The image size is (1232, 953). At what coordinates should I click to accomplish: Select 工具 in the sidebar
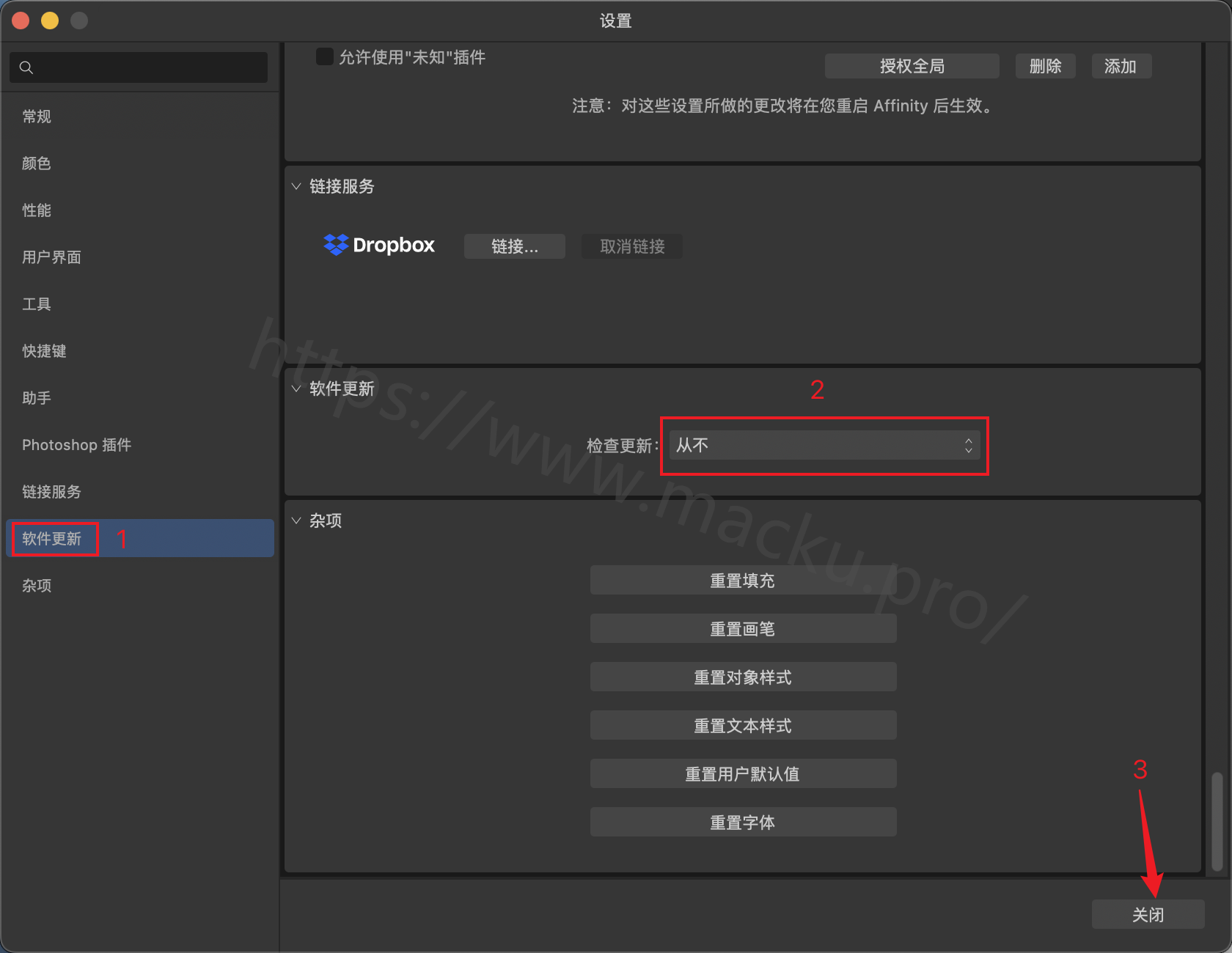point(139,304)
